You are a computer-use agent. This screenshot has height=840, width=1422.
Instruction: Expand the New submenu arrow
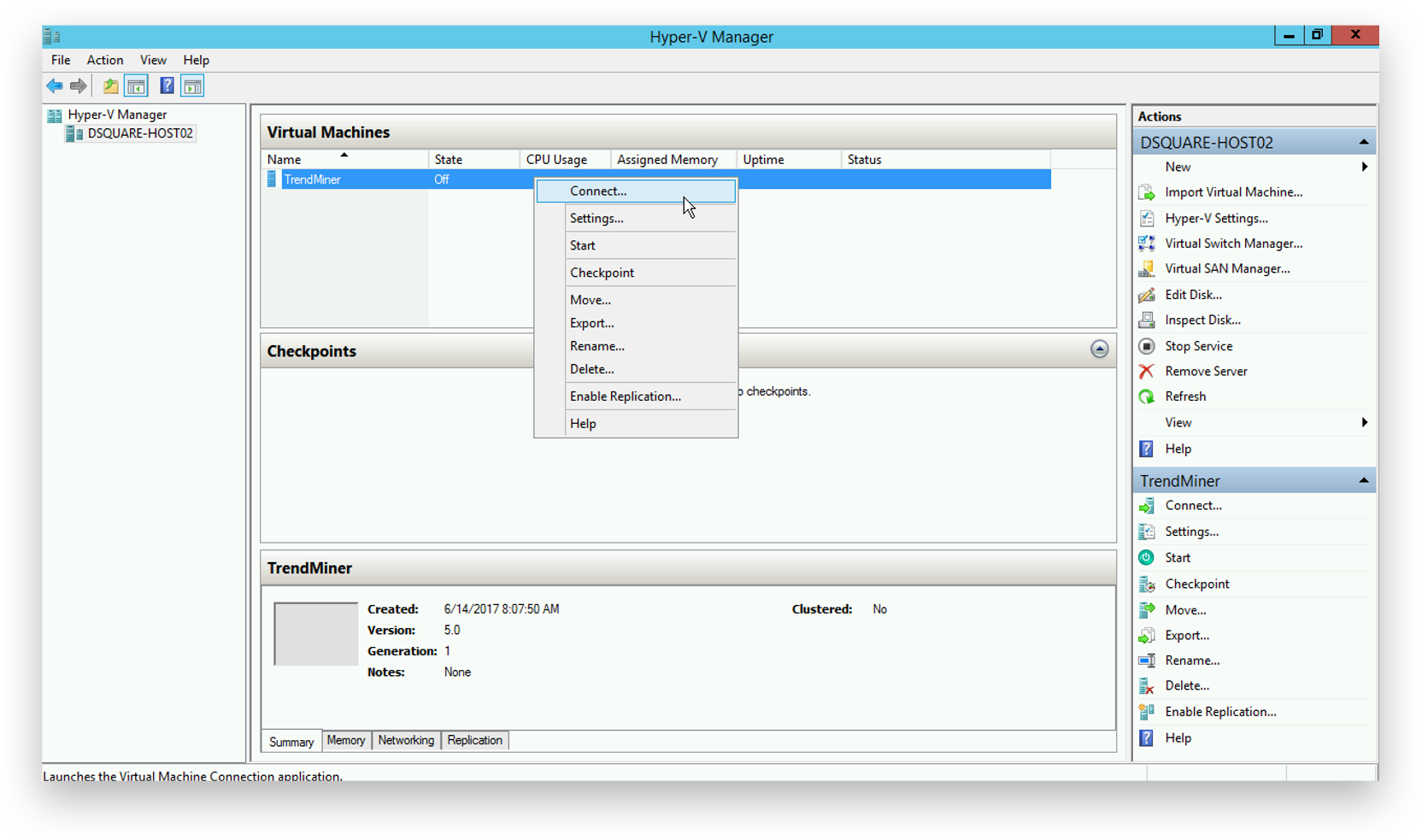click(x=1364, y=167)
